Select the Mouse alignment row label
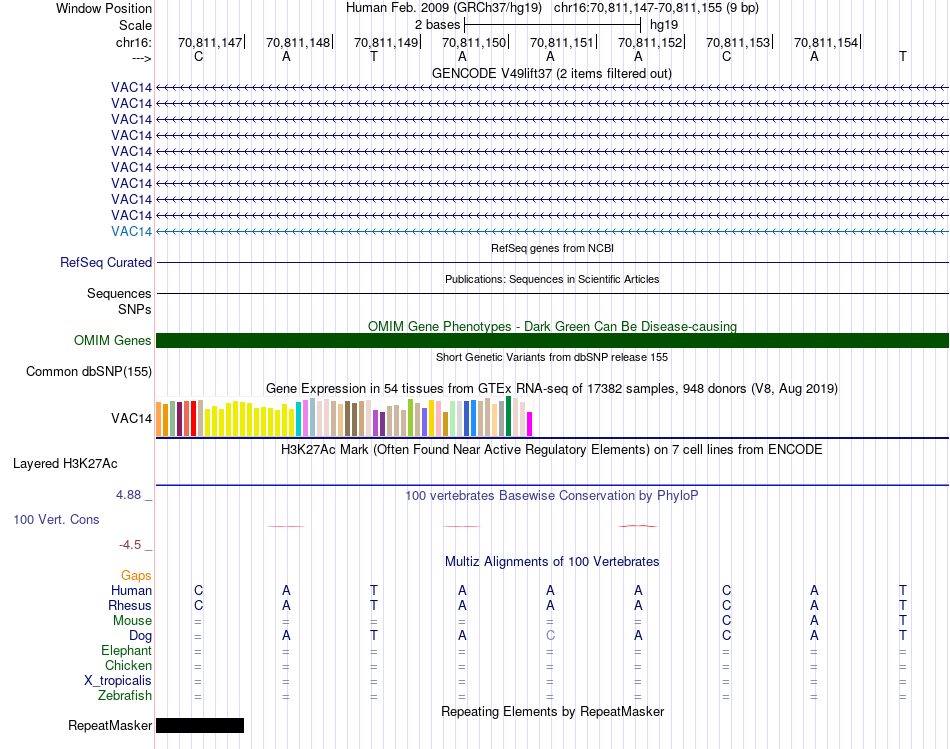Screen dimensions: 950x749 point(132,621)
